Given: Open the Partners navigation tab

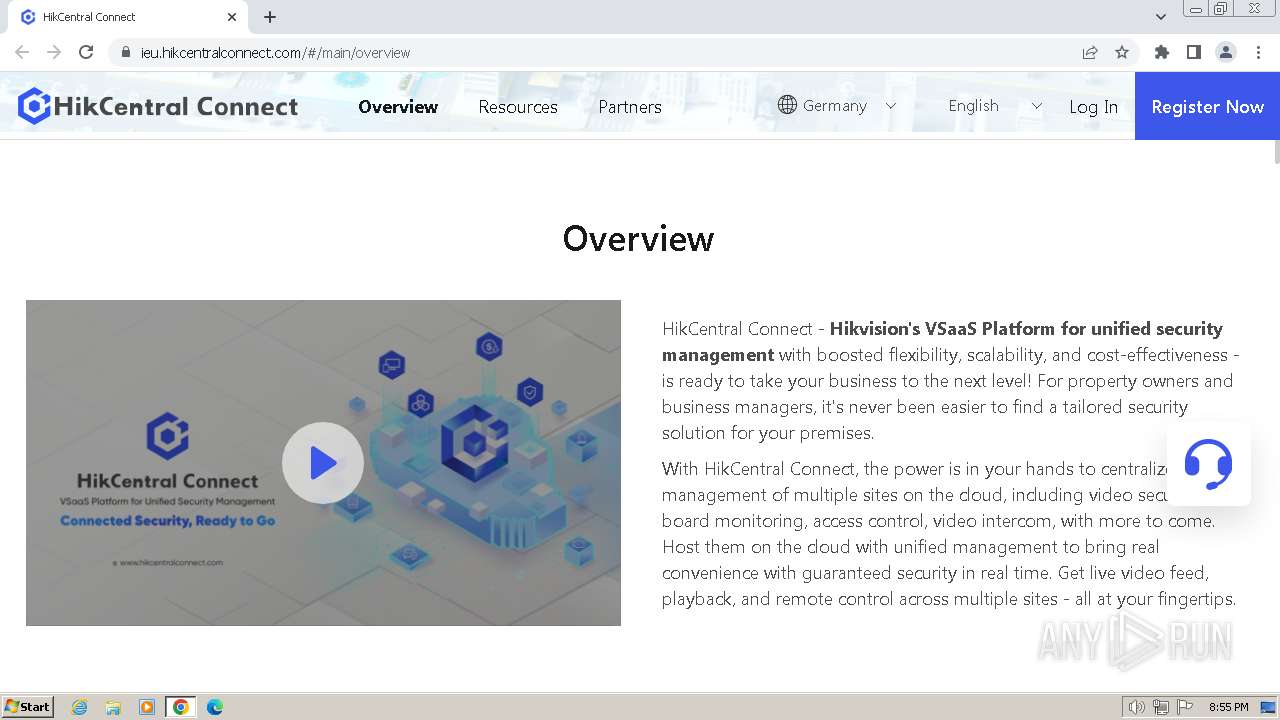Looking at the screenshot, I should click(x=630, y=107).
